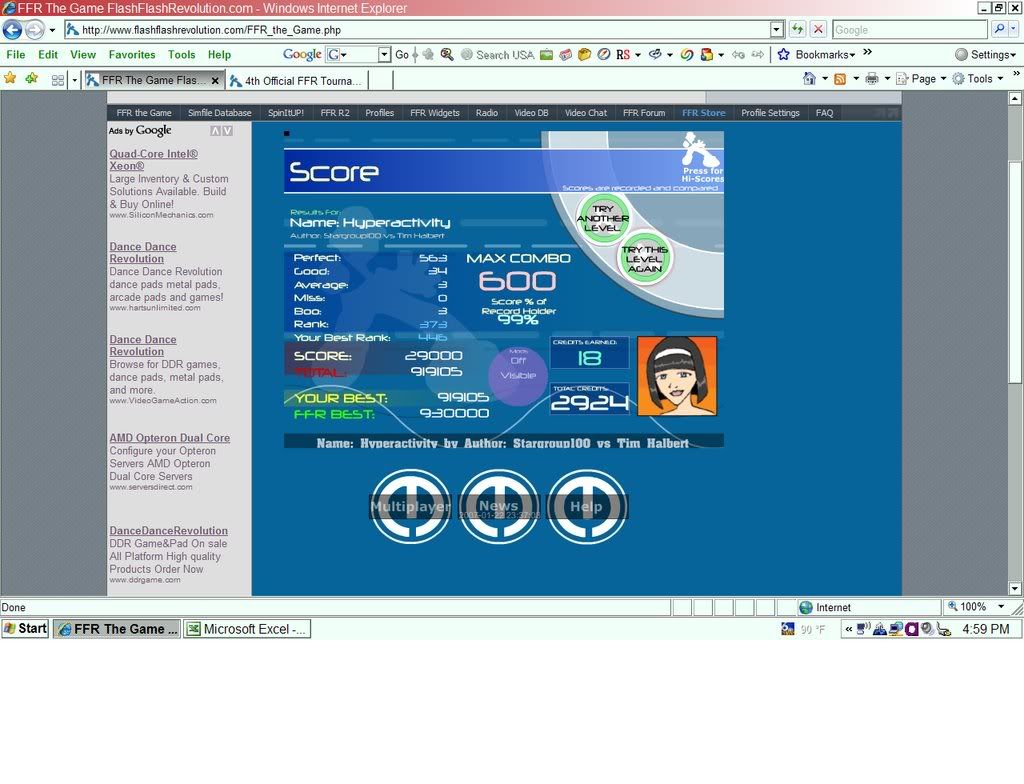Viewport: 1024px width, 784px height.
Task: Open the Favorites menu
Action: [131, 55]
